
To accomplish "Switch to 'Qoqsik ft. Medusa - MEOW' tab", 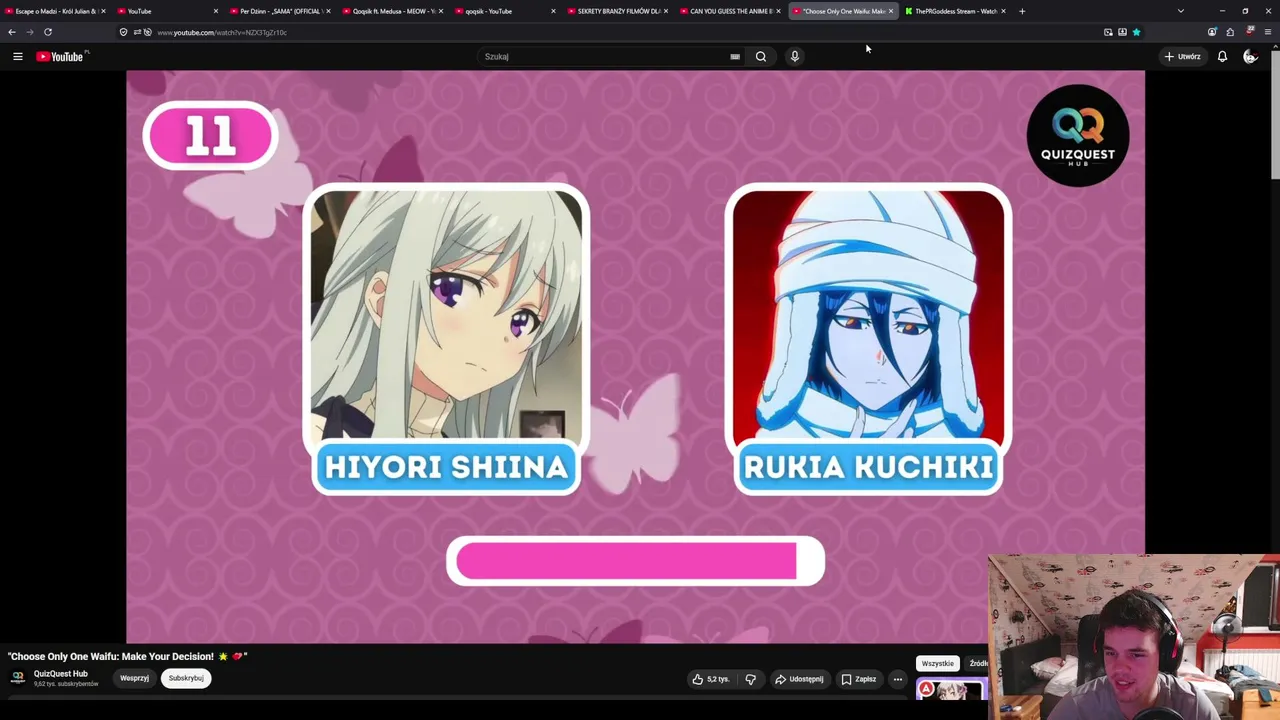I will 392,11.
